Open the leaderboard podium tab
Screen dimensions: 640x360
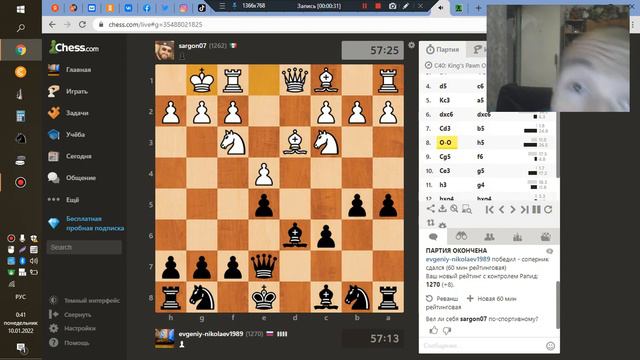(518, 237)
